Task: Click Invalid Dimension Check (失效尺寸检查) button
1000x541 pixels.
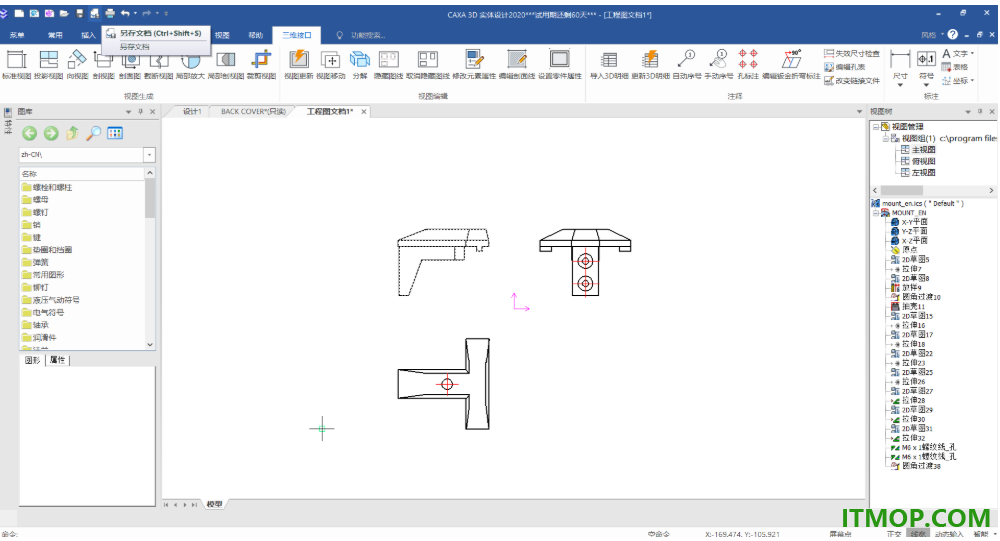Action: [851, 54]
